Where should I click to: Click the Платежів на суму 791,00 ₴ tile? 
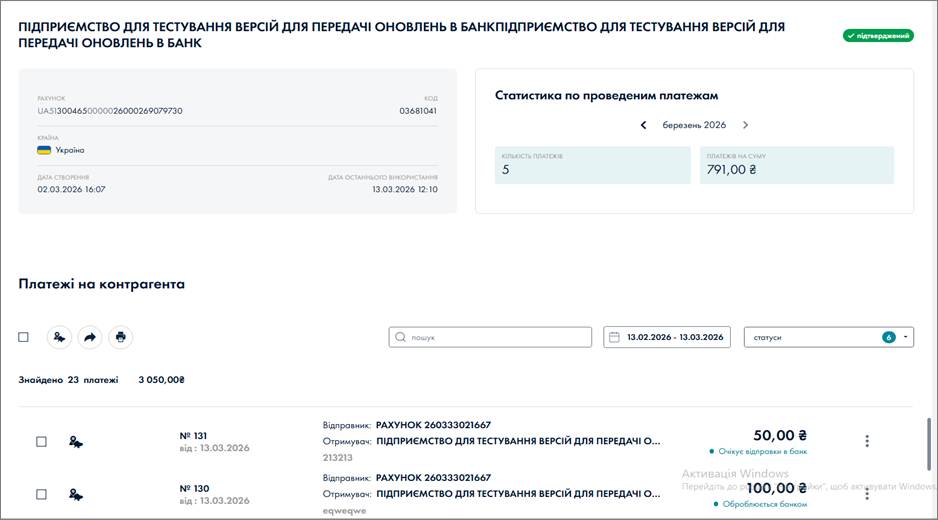(x=797, y=165)
